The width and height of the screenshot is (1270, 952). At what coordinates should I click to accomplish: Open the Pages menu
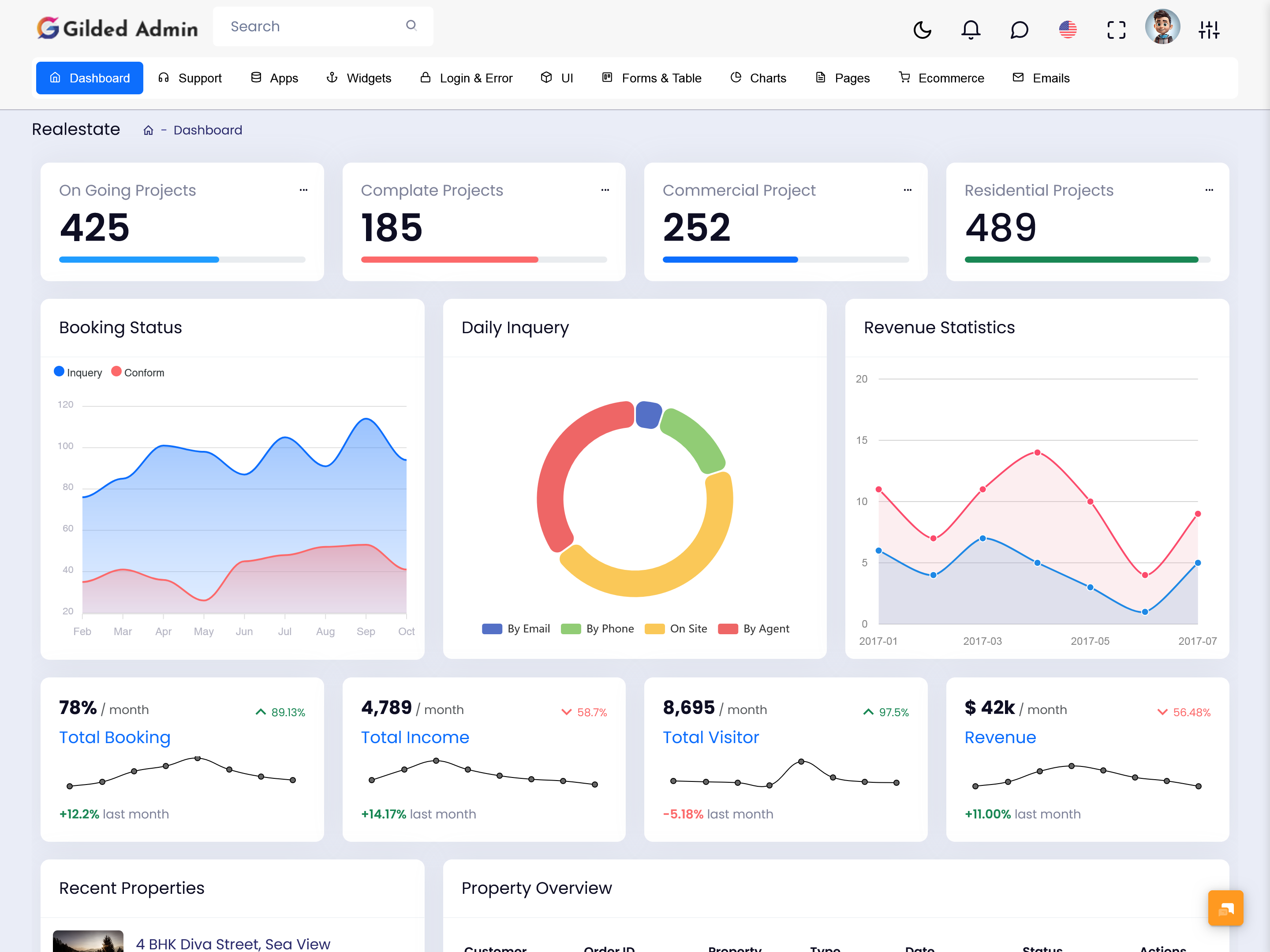[843, 78]
